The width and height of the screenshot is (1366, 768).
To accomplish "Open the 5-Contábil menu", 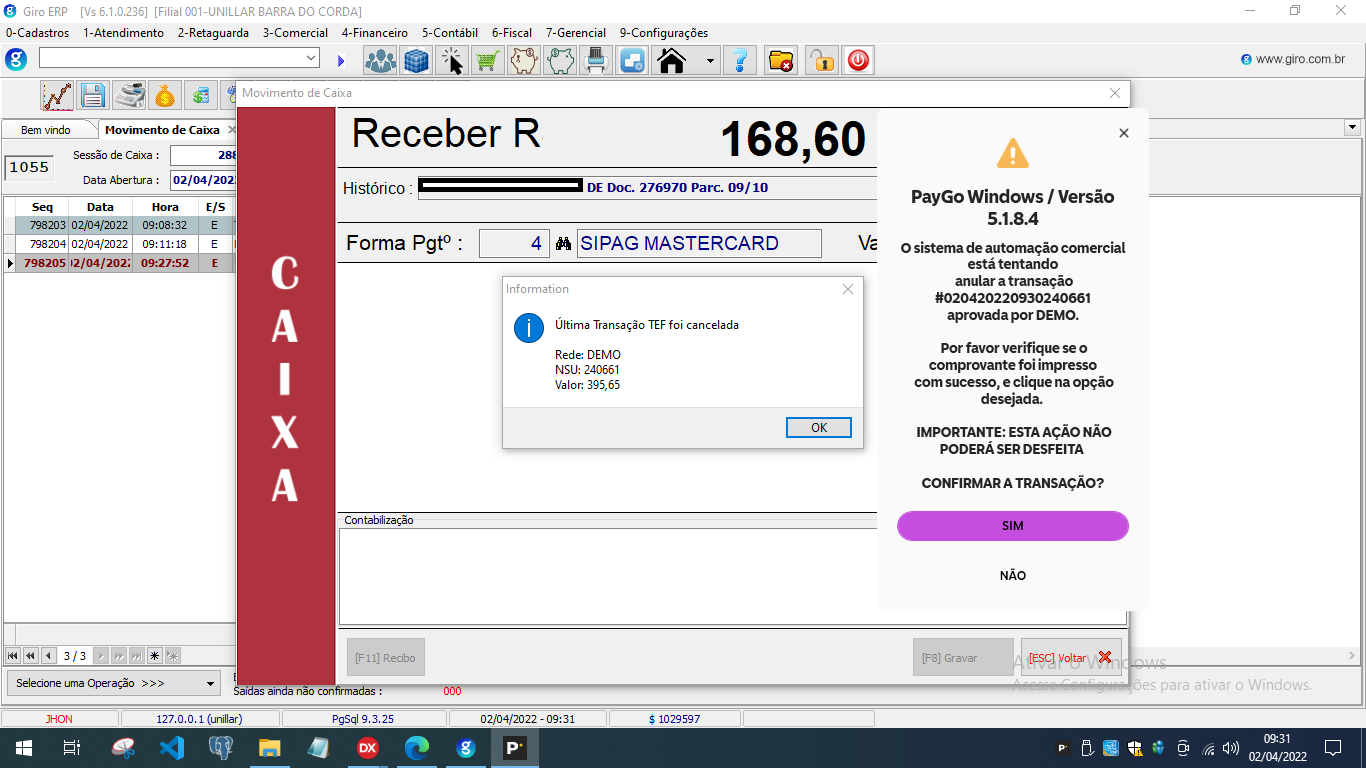I will pyautogui.click(x=450, y=33).
